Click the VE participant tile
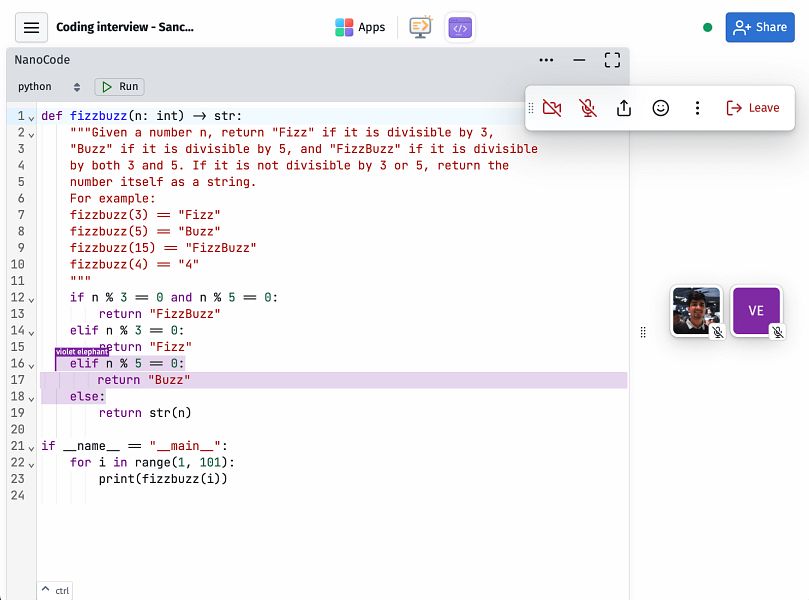Image resolution: width=809 pixels, height=600 pixels. click(756, 311)
